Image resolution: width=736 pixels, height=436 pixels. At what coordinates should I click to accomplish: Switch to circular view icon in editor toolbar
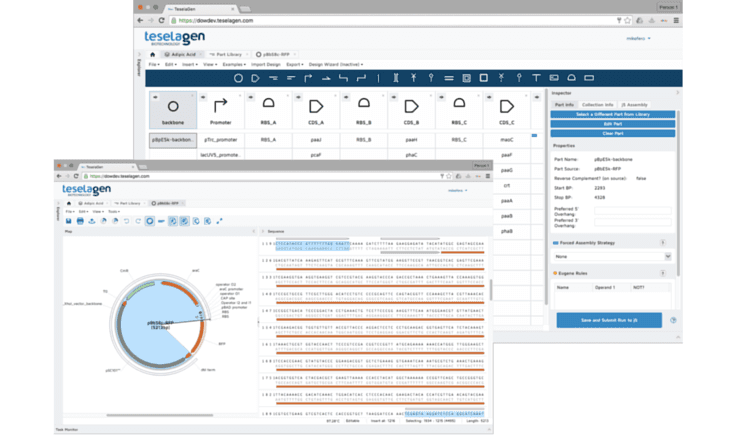(150, 221)
